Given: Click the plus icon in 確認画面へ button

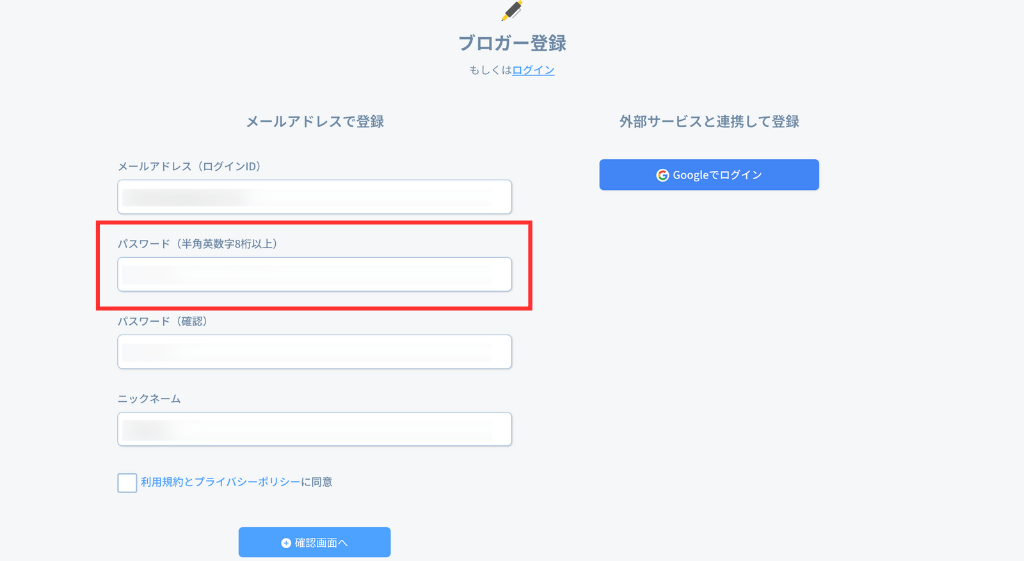Looking at the screenshot, I should (x=286, y=543).
